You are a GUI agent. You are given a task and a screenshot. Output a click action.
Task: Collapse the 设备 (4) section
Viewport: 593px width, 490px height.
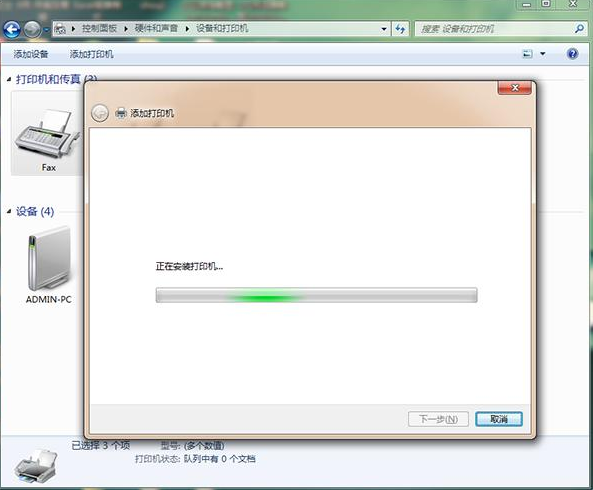click(x=9, y=211)
